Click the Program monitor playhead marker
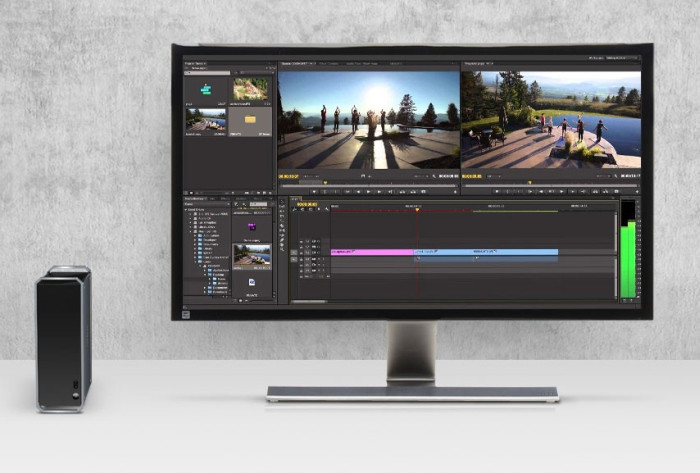The height and width of the screenshot is (473, 700). pos(530,182)
